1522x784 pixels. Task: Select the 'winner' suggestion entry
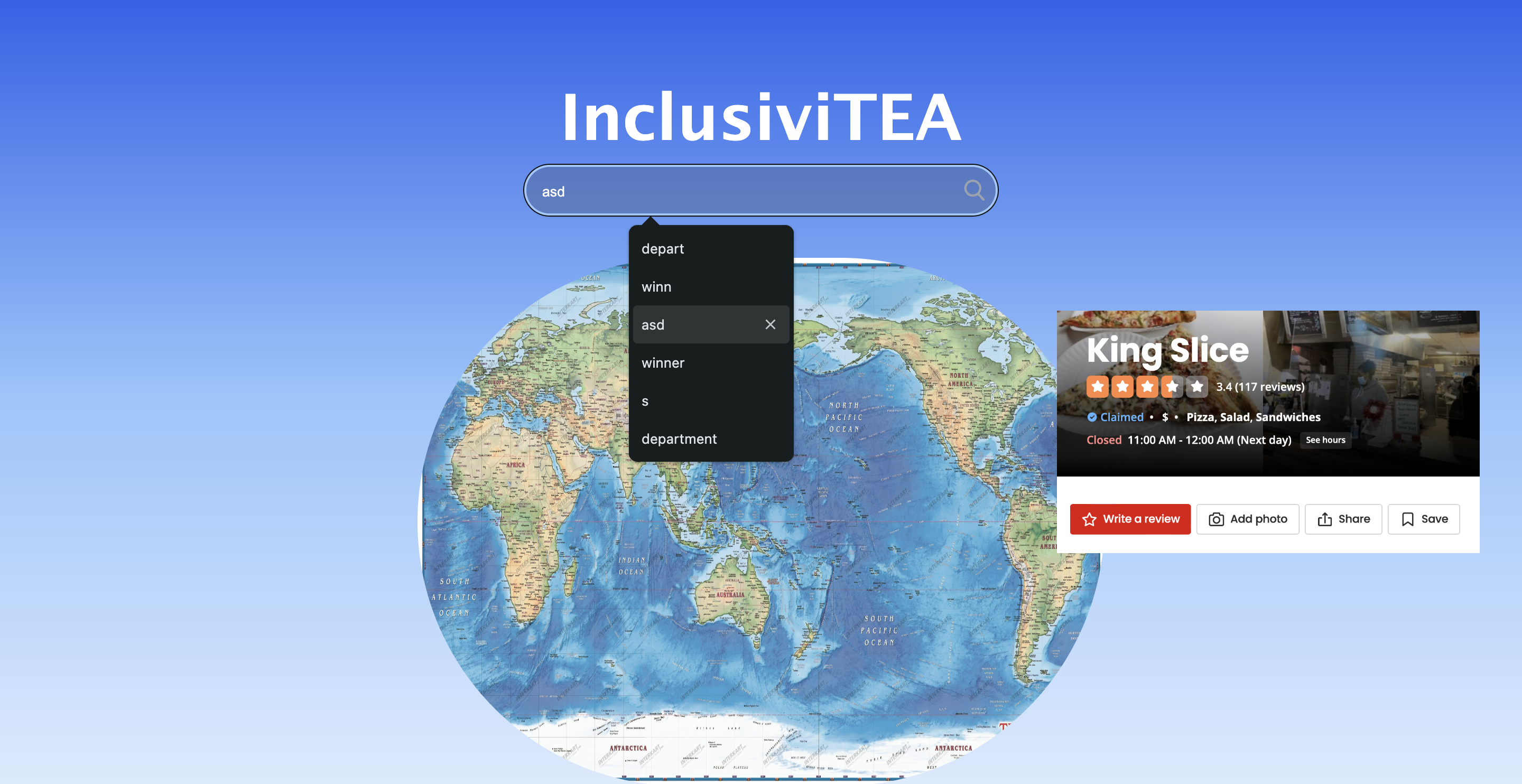(662, 363)
